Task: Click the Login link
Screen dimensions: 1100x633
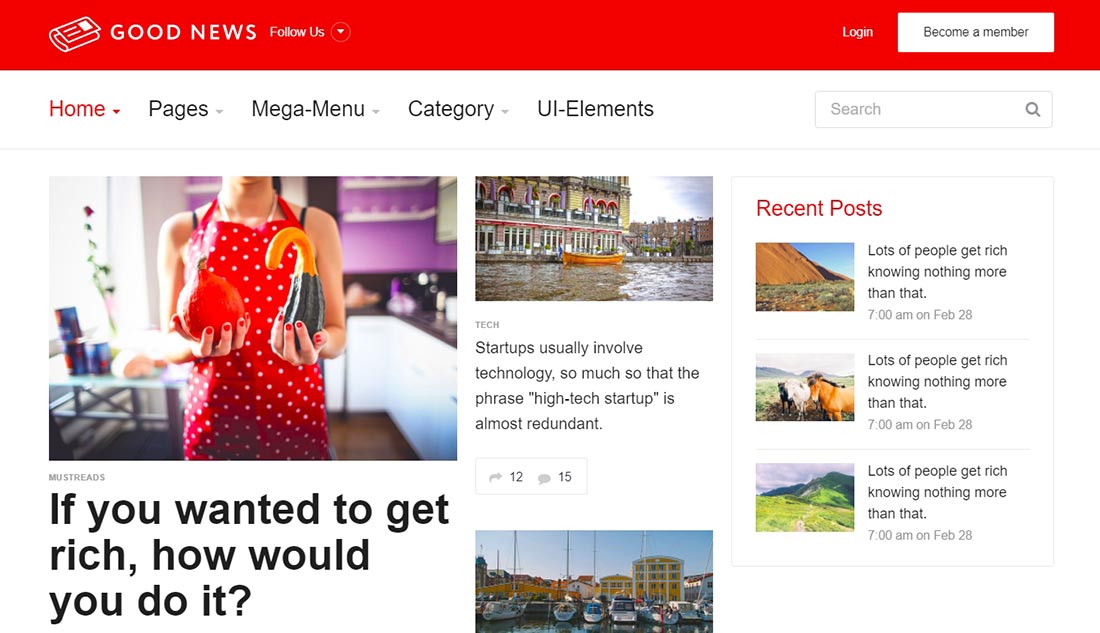Action: (857, 32)
